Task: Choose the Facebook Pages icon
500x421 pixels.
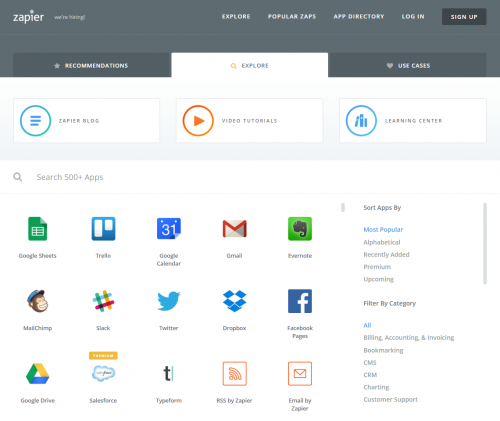Action: pos(300,301)
